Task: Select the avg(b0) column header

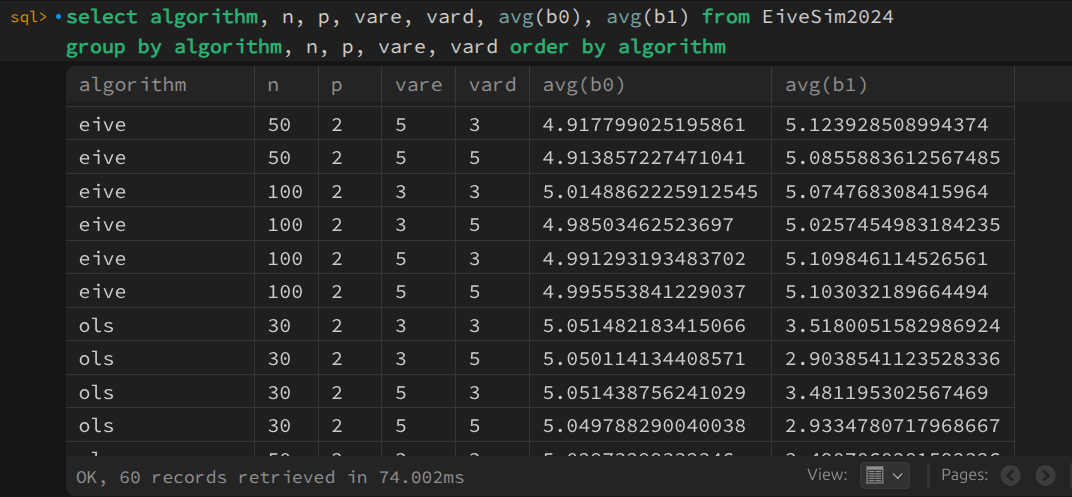Action: click(x=583, y=85)
